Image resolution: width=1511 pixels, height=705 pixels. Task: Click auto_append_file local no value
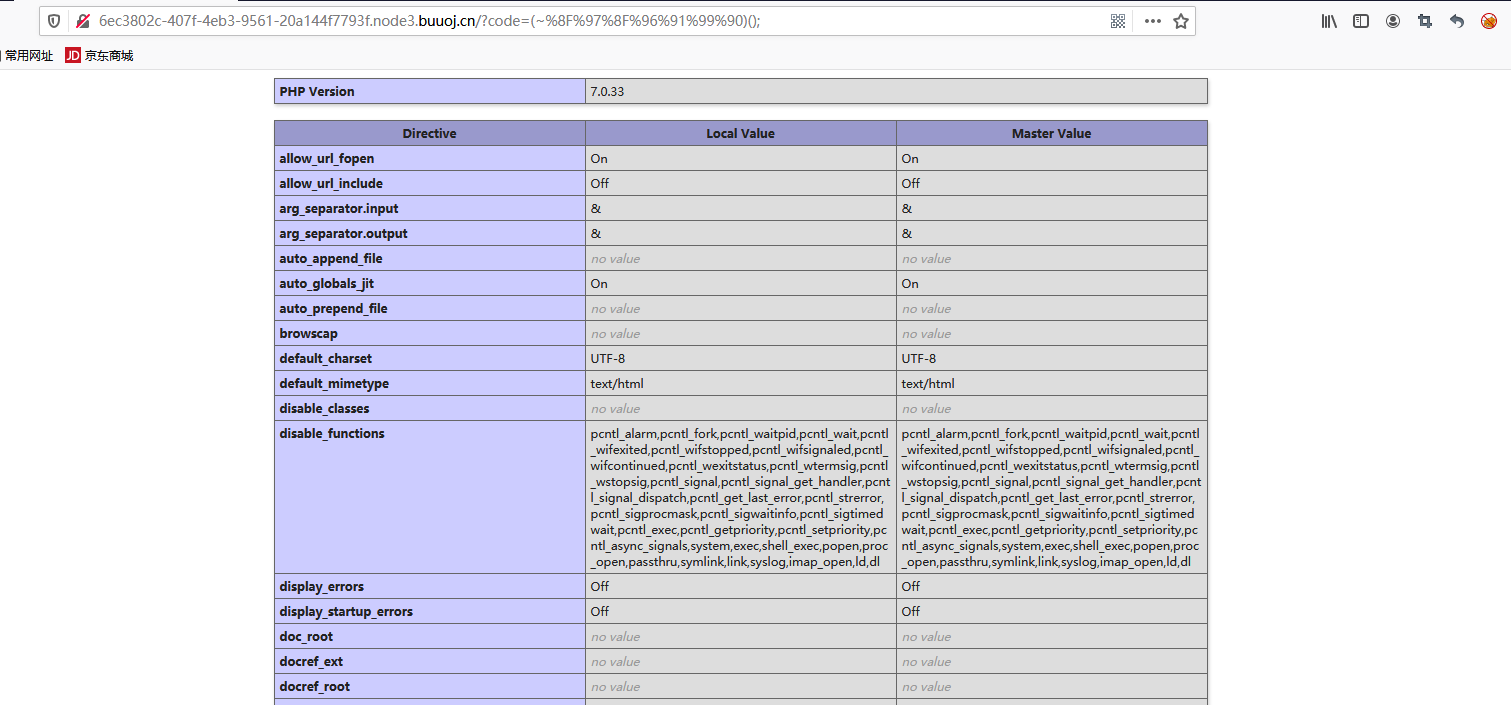(x=615, y=258)
